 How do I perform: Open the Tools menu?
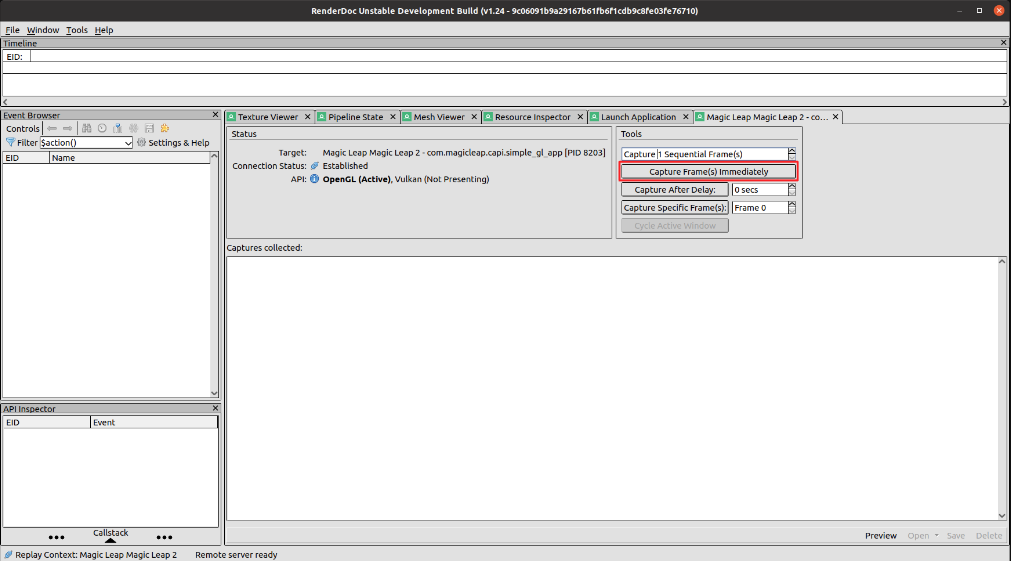point(77,30)
